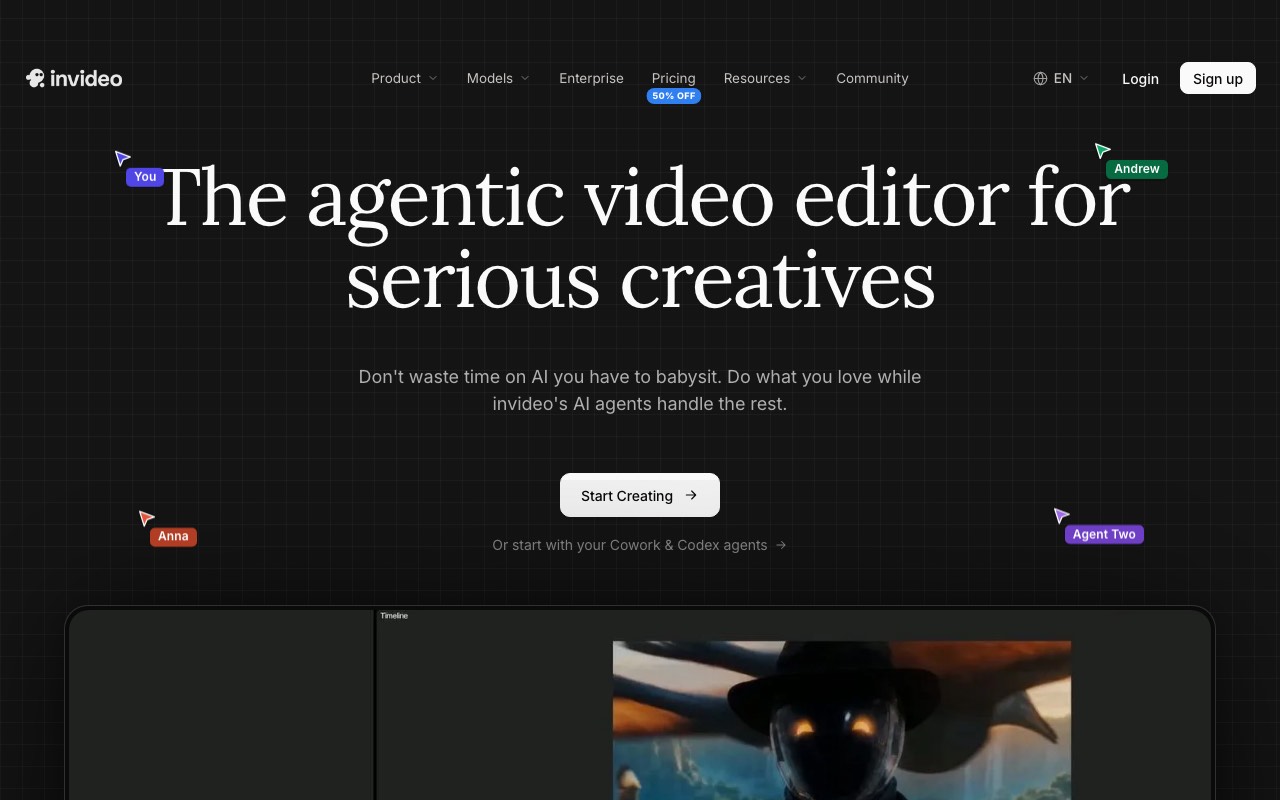Open the Product dropdown menu

(x=404, y=78)
